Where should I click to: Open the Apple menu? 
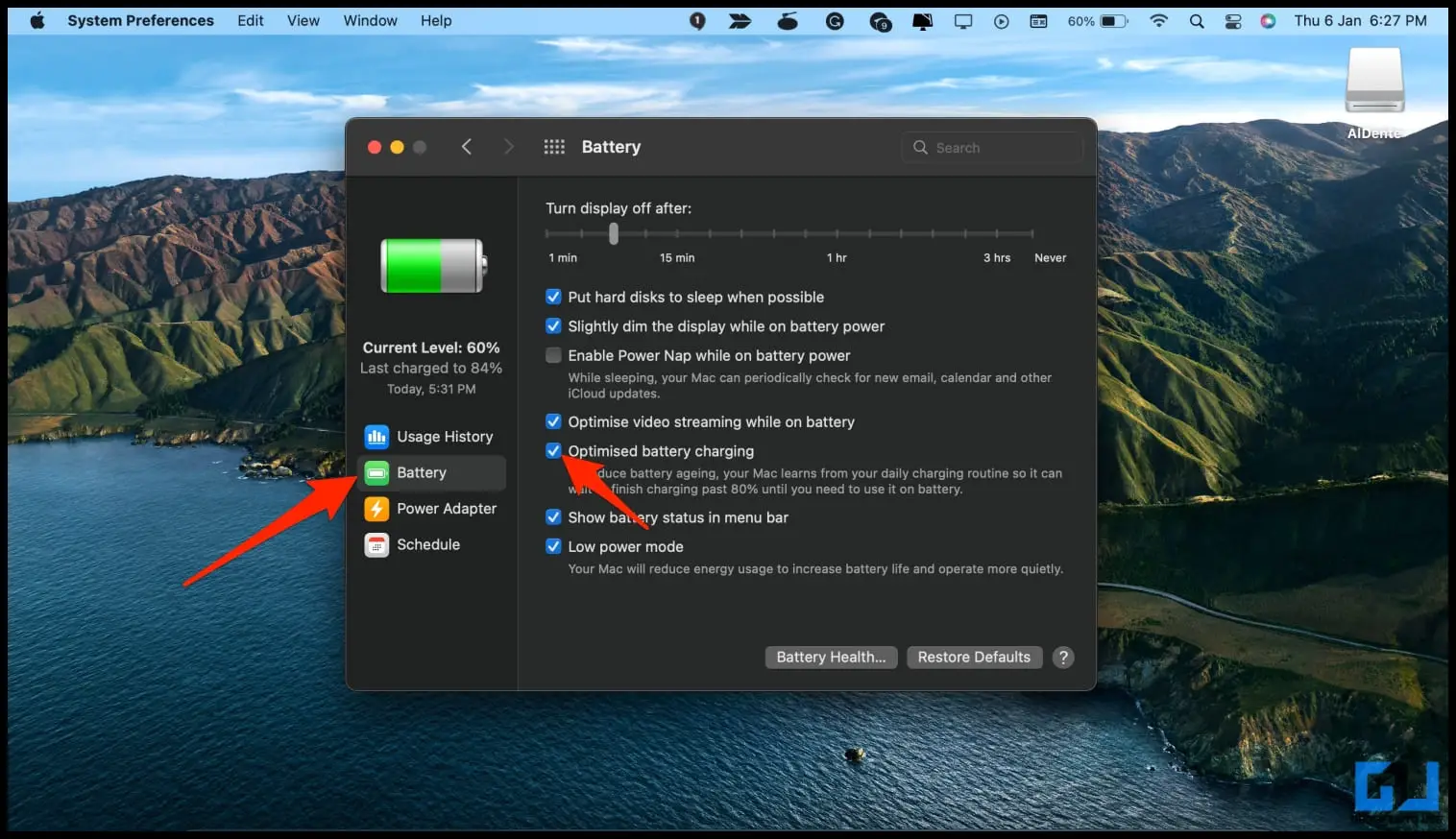click(37, 20)
